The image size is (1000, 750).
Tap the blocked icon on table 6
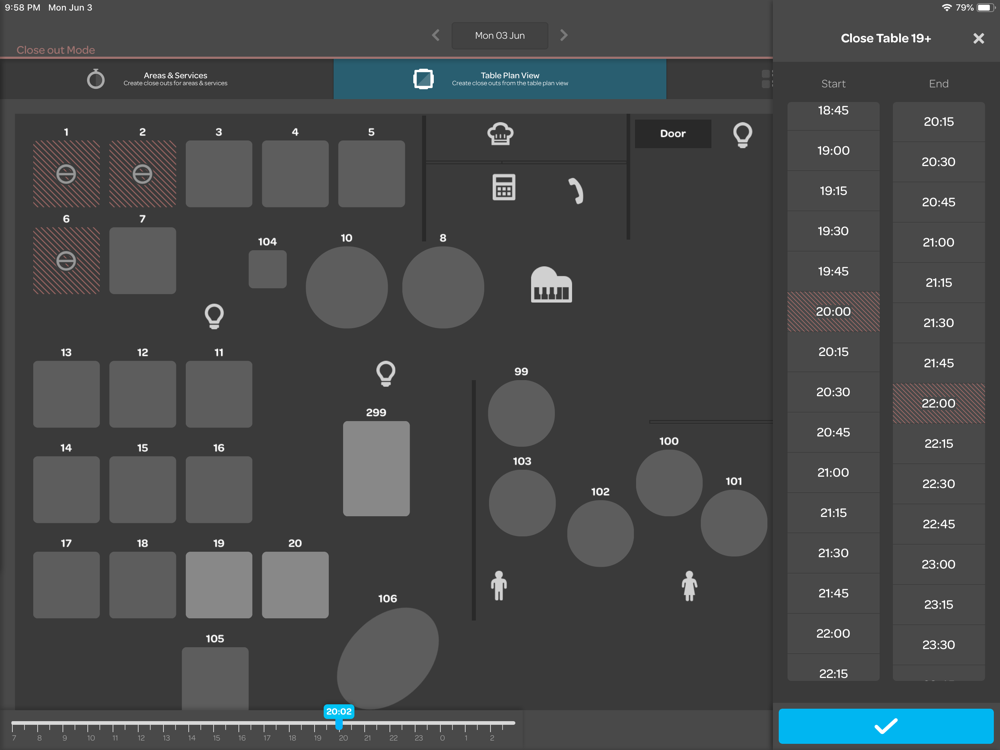pos(66,261)
